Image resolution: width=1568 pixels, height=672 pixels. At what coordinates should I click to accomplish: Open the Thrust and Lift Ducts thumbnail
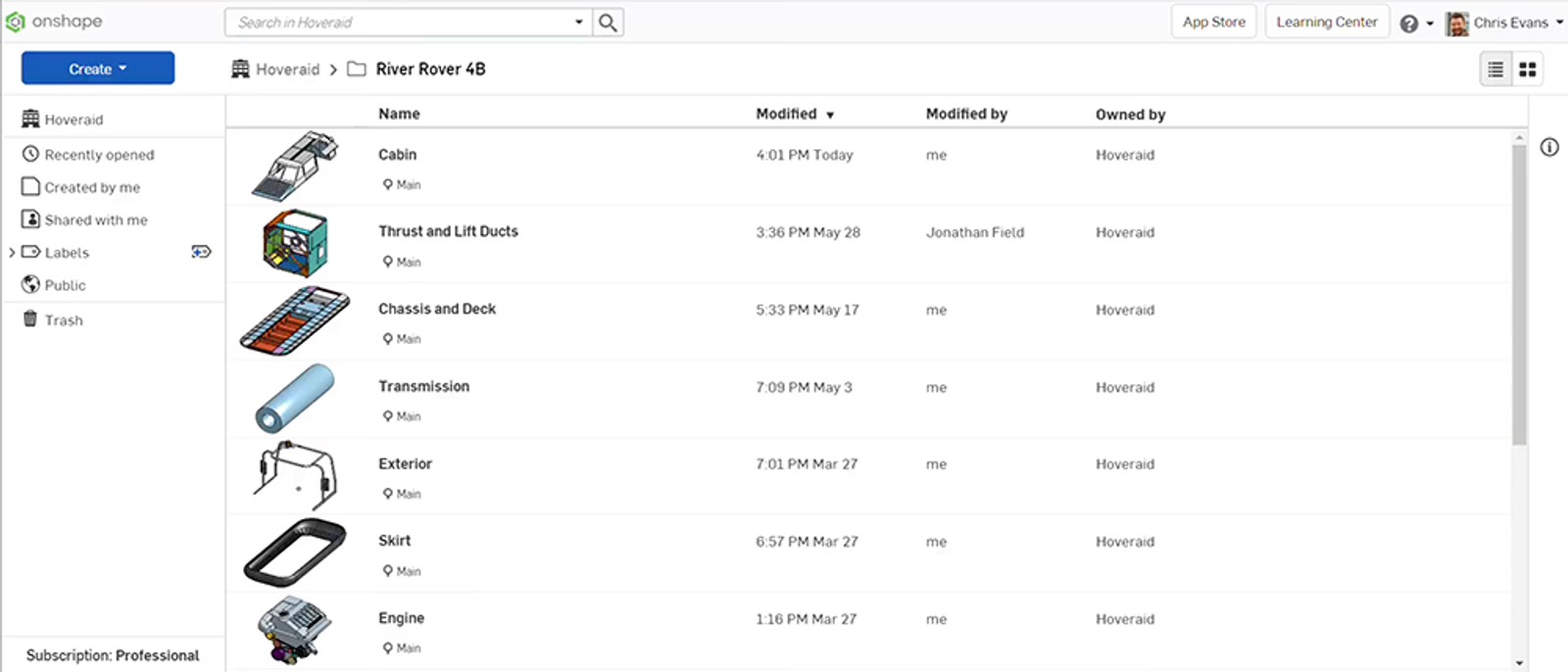tap(295, 243)
